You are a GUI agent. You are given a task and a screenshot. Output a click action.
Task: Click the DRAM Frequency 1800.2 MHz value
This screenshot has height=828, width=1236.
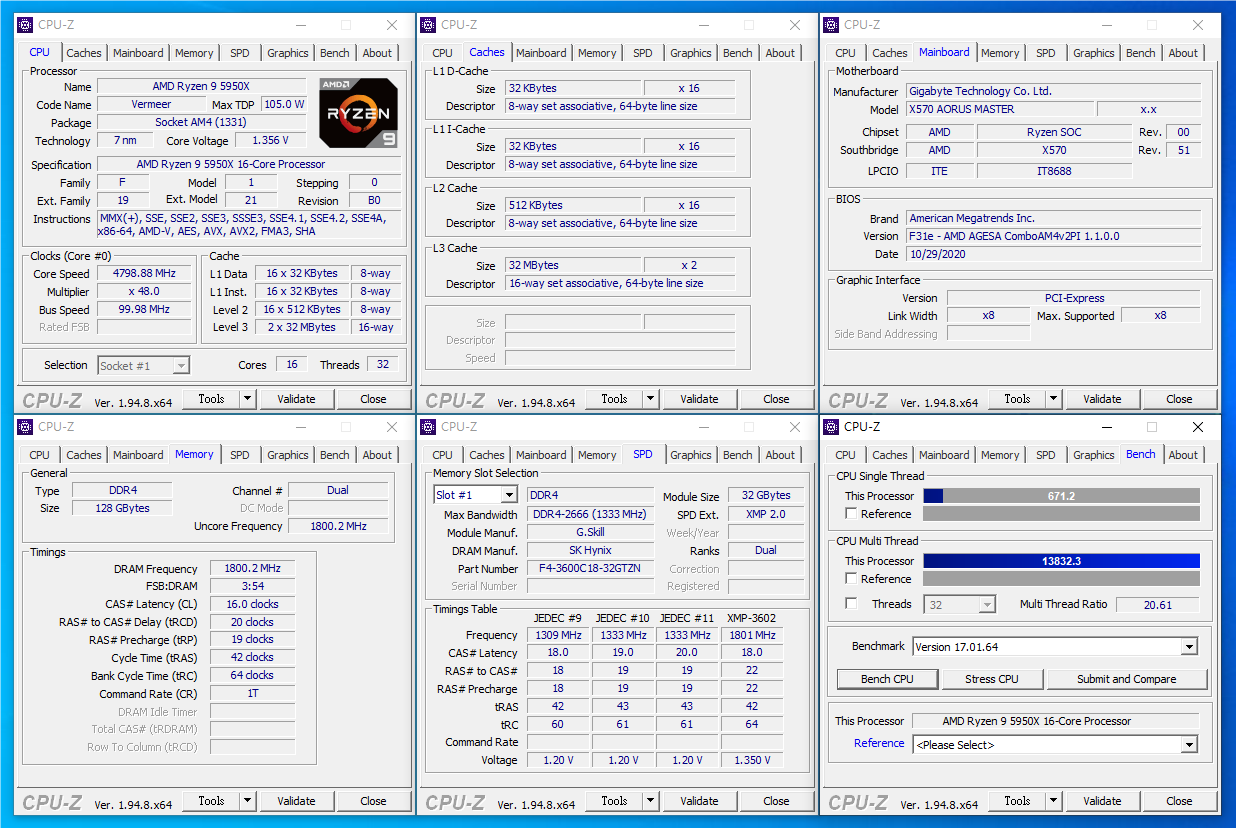[252, 569]
